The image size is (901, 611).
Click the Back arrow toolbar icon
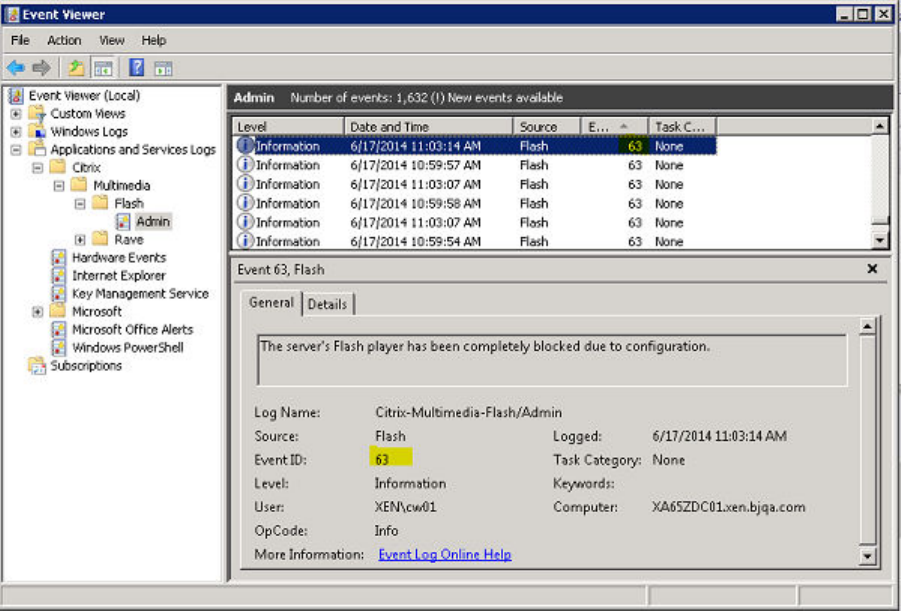(15, 68)
